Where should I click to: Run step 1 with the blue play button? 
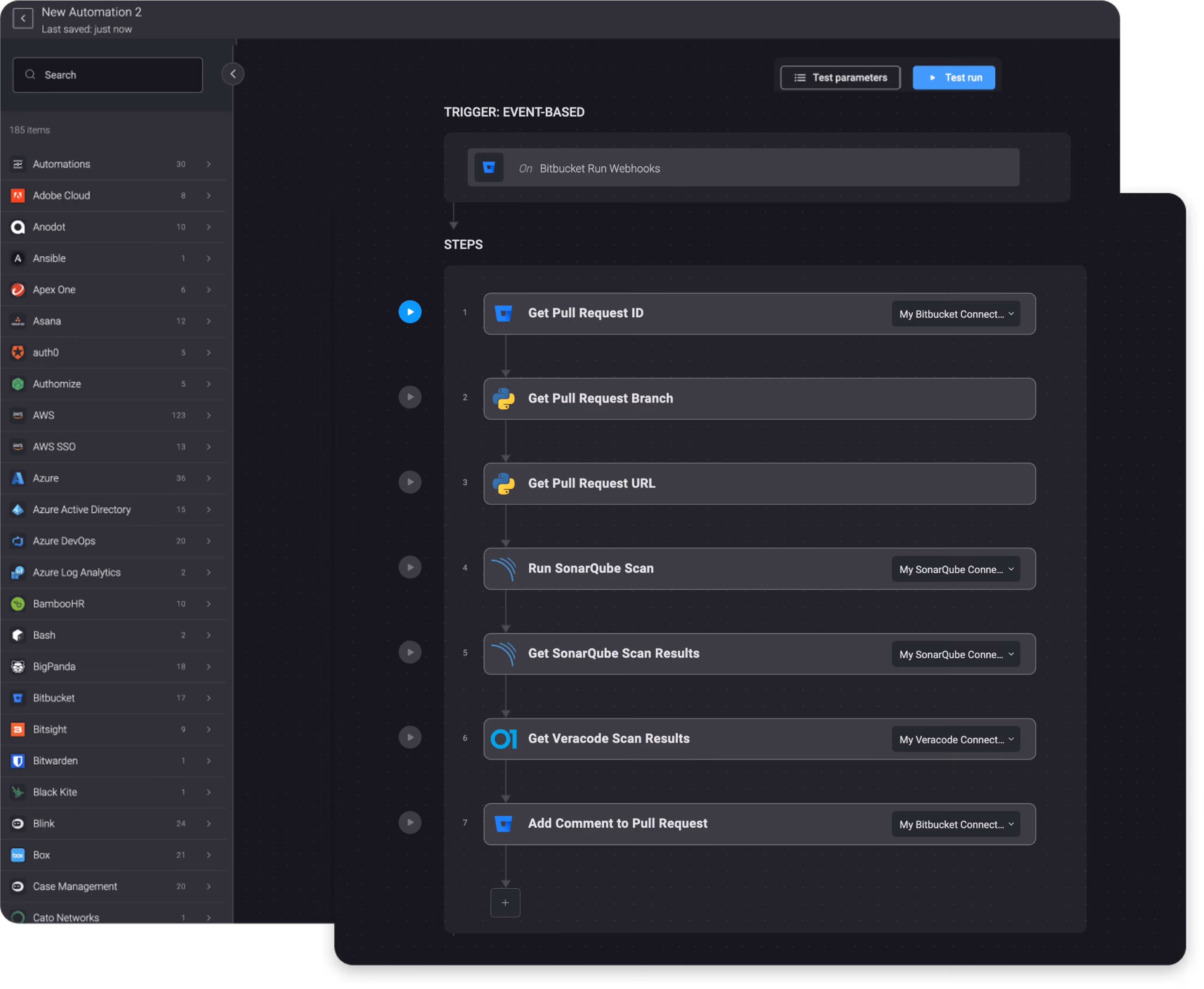coord(410,312)
